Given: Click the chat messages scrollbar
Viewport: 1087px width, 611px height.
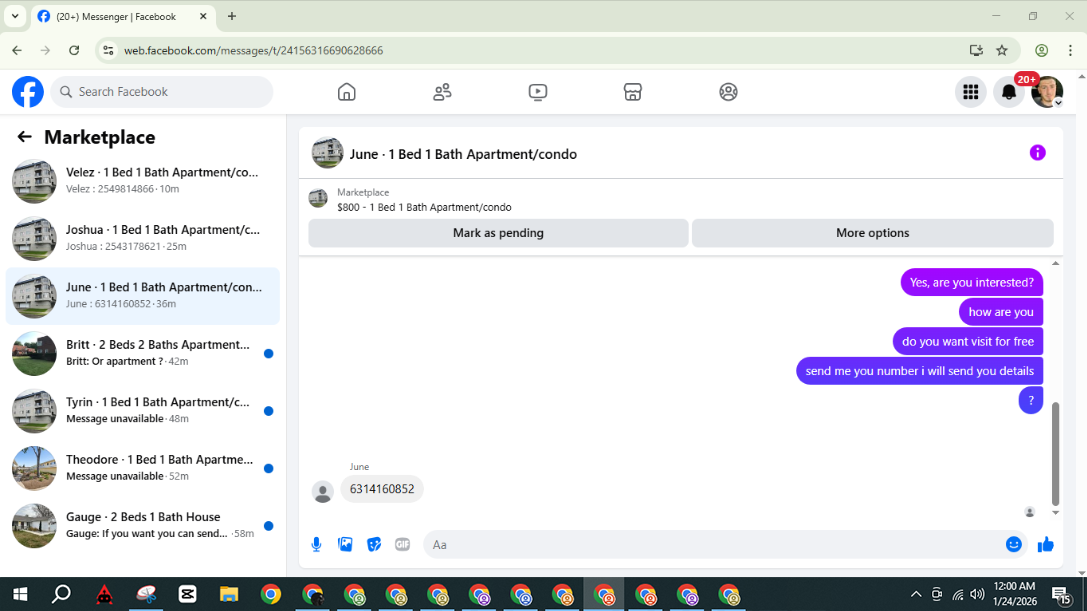Looking at the screenshot, I should [1055, 454].
